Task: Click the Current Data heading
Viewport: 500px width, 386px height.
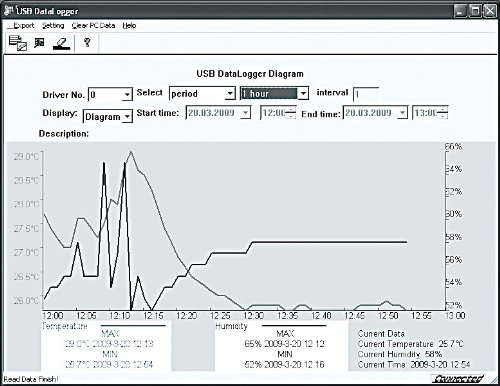Action: point(381,334)
